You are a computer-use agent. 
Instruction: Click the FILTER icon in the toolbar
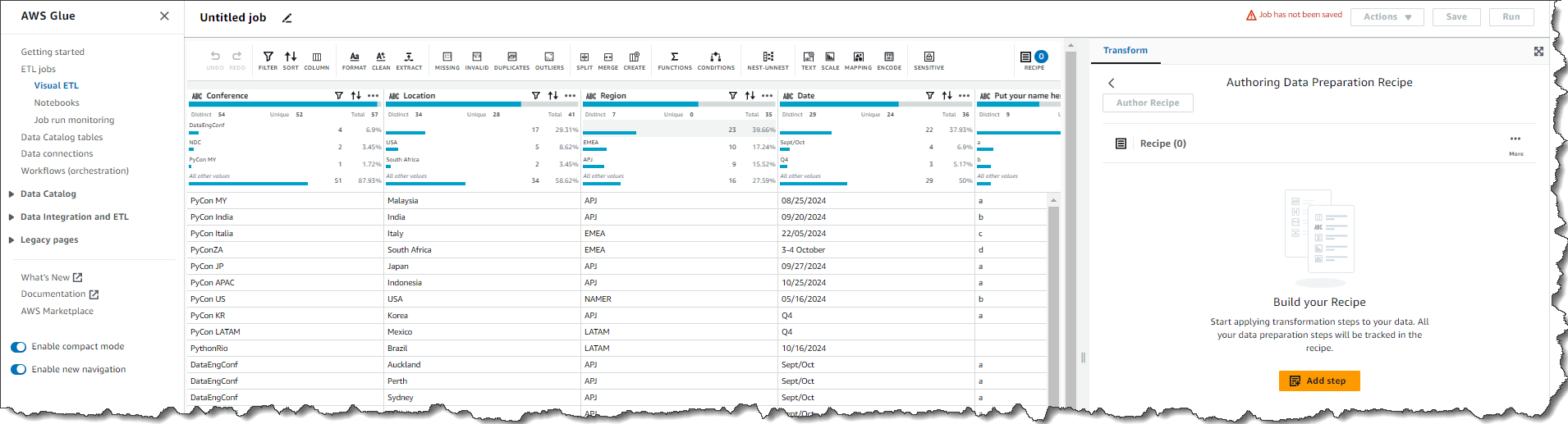268,60
